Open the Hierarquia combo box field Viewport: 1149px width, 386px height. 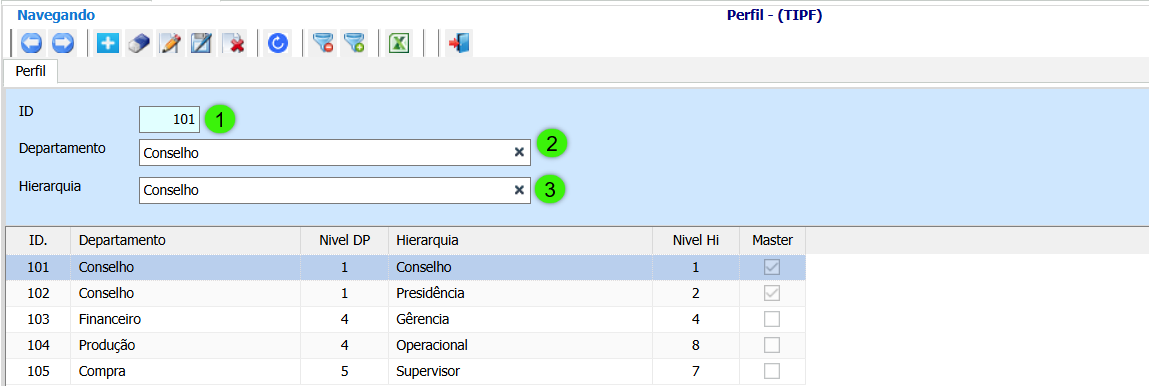coord(335,190)
